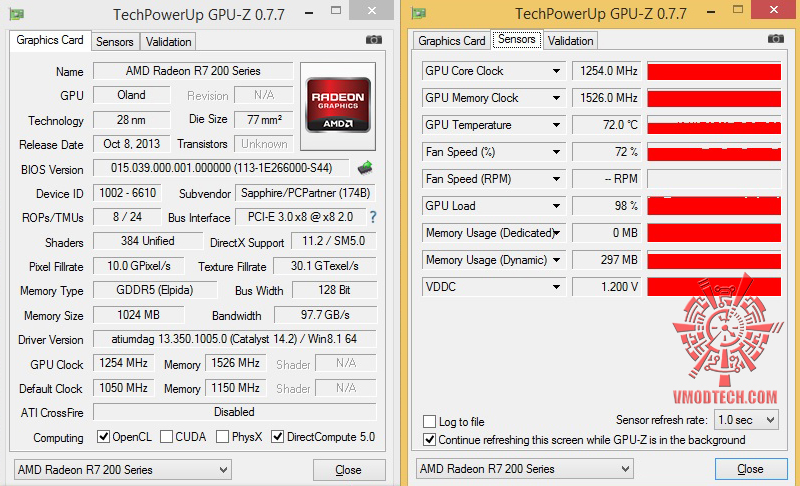Switch to Graphics Card tab in right window

point(452,41)
